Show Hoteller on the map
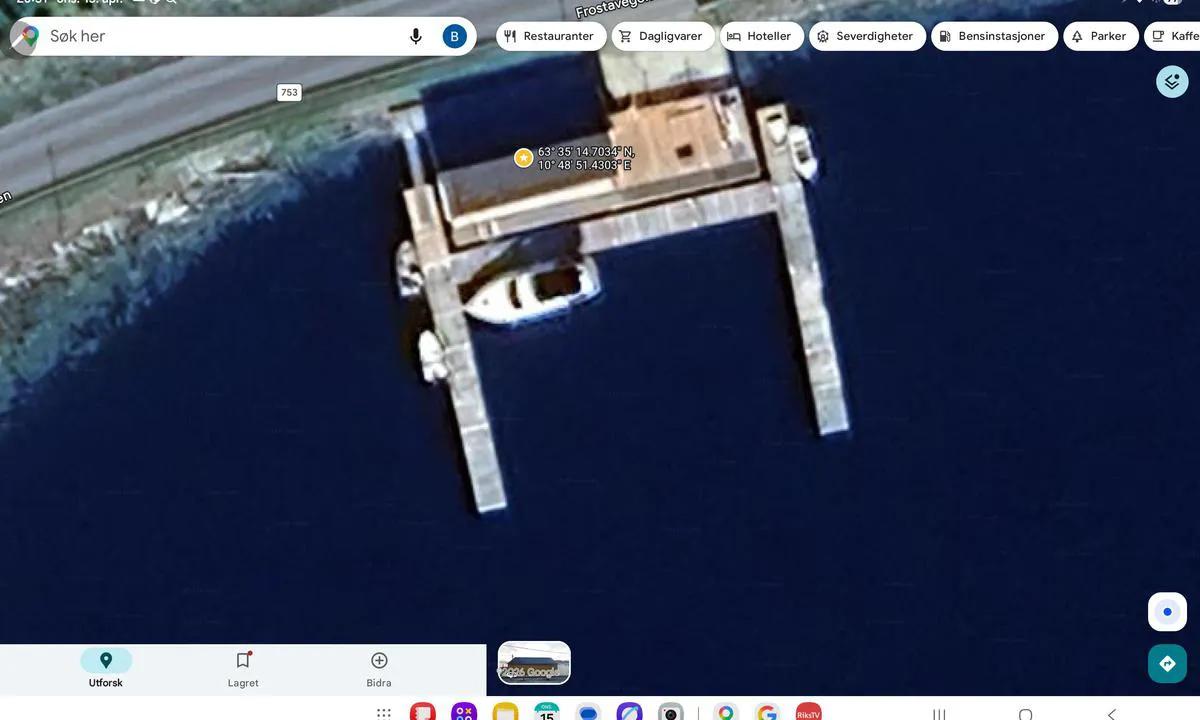This screenshot has height=720, width=1200. tap(759, 37)
